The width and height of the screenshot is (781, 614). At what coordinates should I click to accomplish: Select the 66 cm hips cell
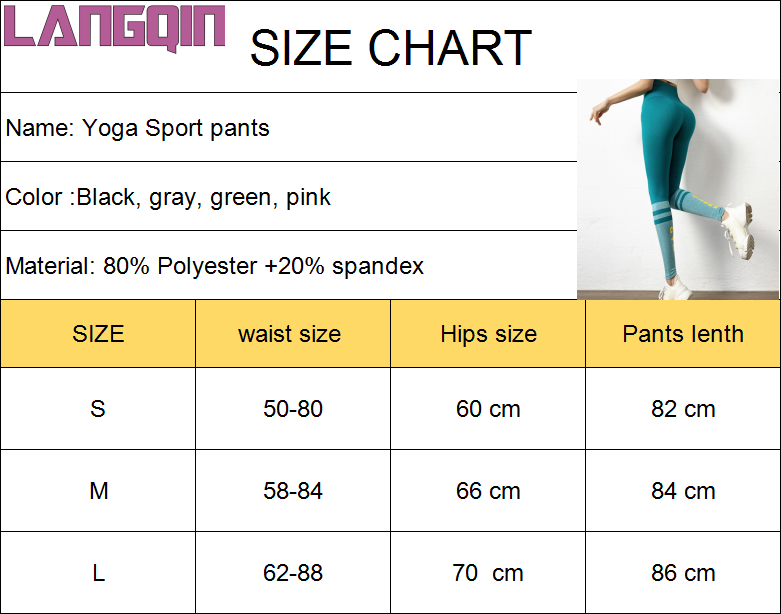488,491
